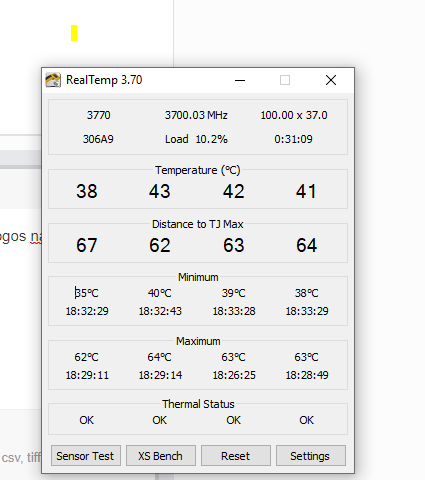
Task: Click the minimum temperature 35°C
Action: point(86,293)
